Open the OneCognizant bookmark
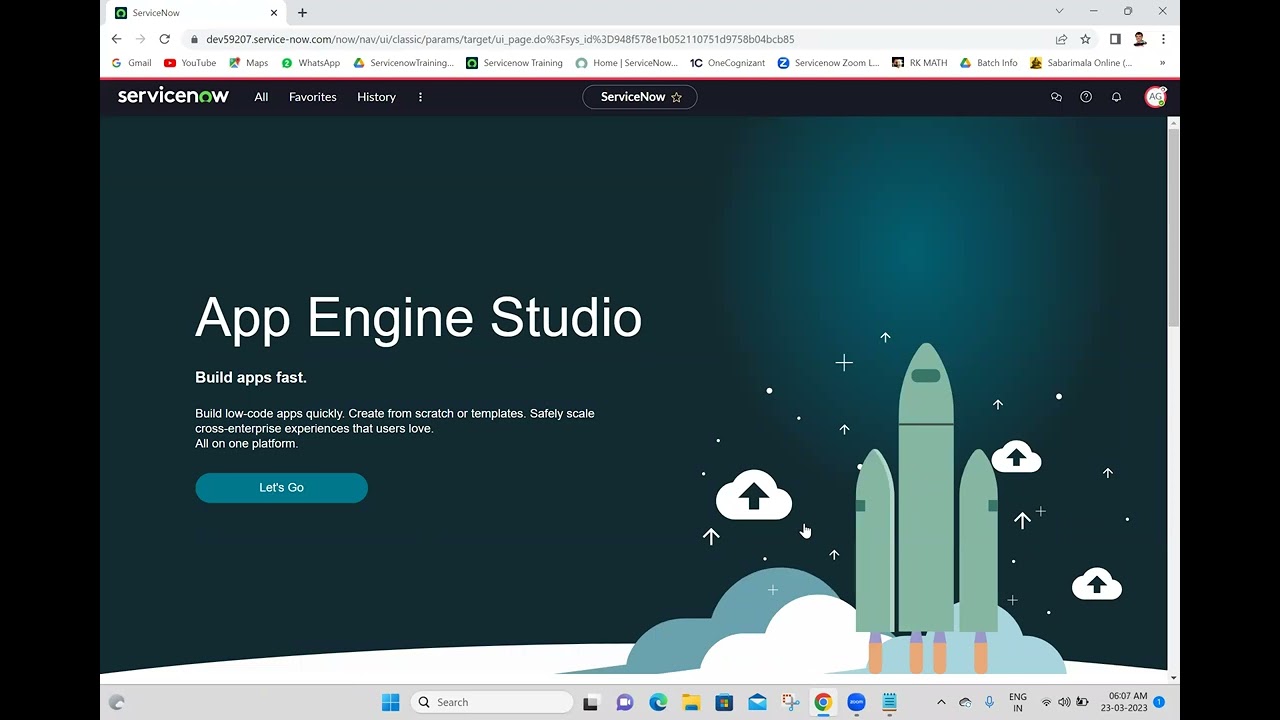This screenshot has width=1280, height=720. [727, 63]
